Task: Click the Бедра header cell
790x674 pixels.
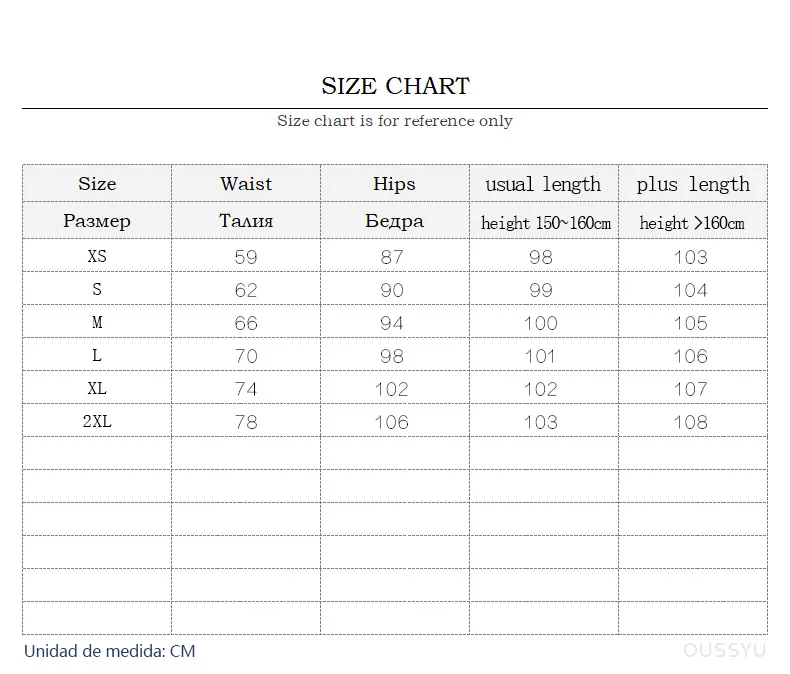Action: coord(394,221)
